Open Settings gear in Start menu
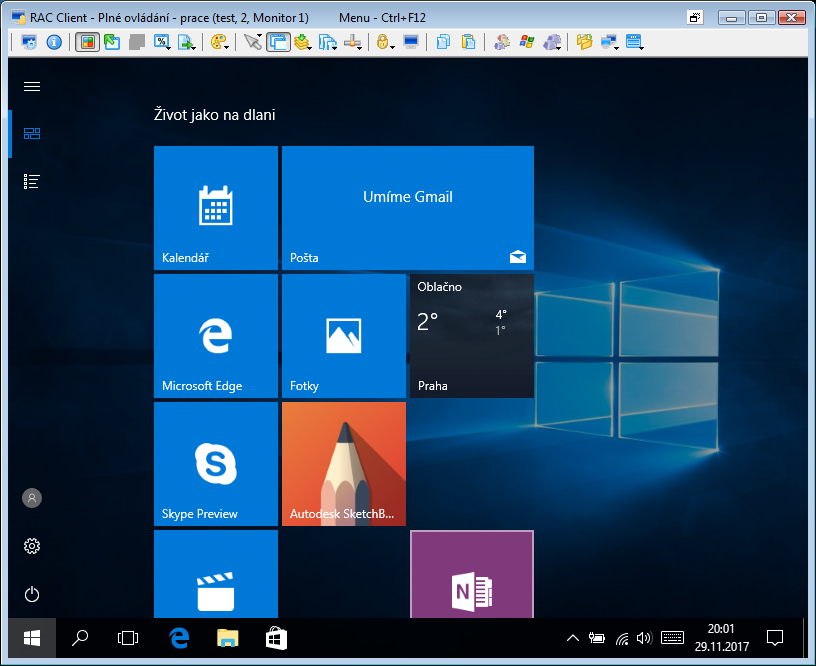816x666 pixels. [32, 546]
